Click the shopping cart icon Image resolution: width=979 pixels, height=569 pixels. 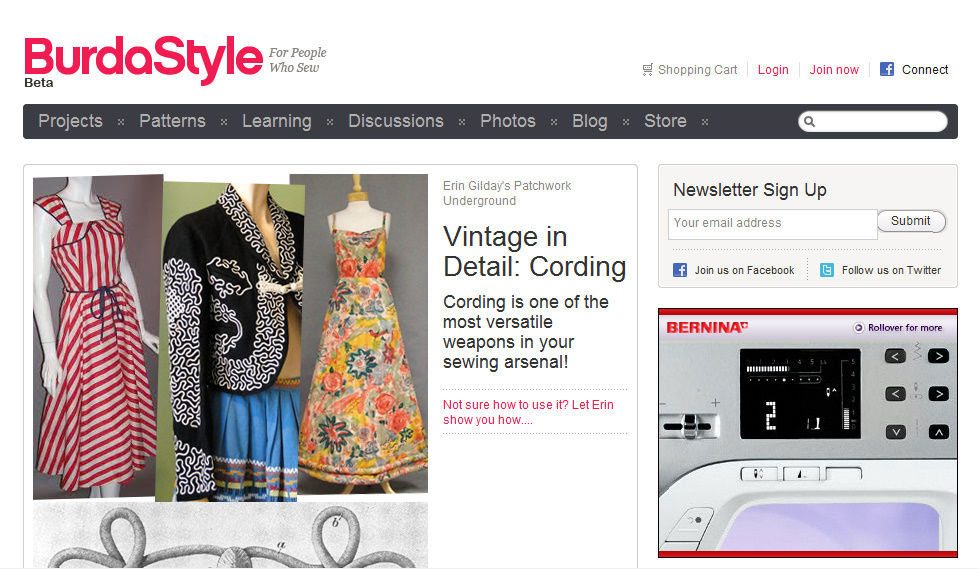pos(647,69)
